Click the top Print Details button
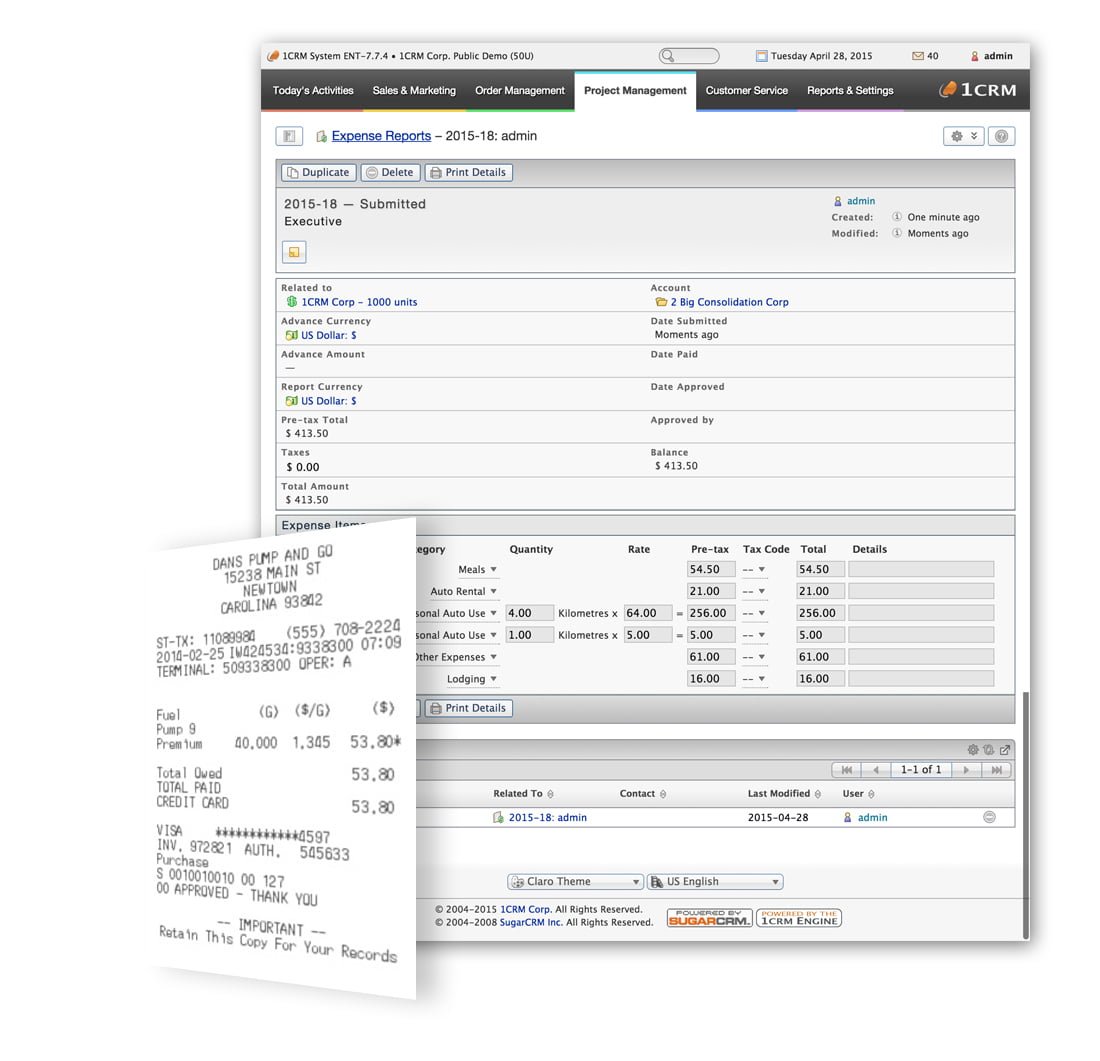1100x1061 pixels. coord(468,173)
